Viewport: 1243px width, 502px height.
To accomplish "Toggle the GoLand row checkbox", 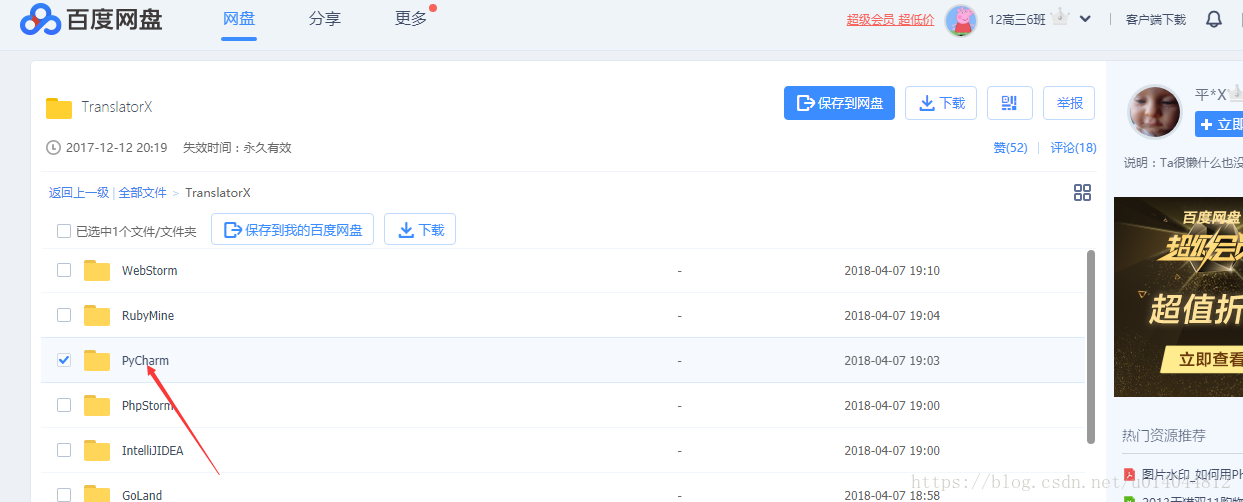I will (64, 494).
